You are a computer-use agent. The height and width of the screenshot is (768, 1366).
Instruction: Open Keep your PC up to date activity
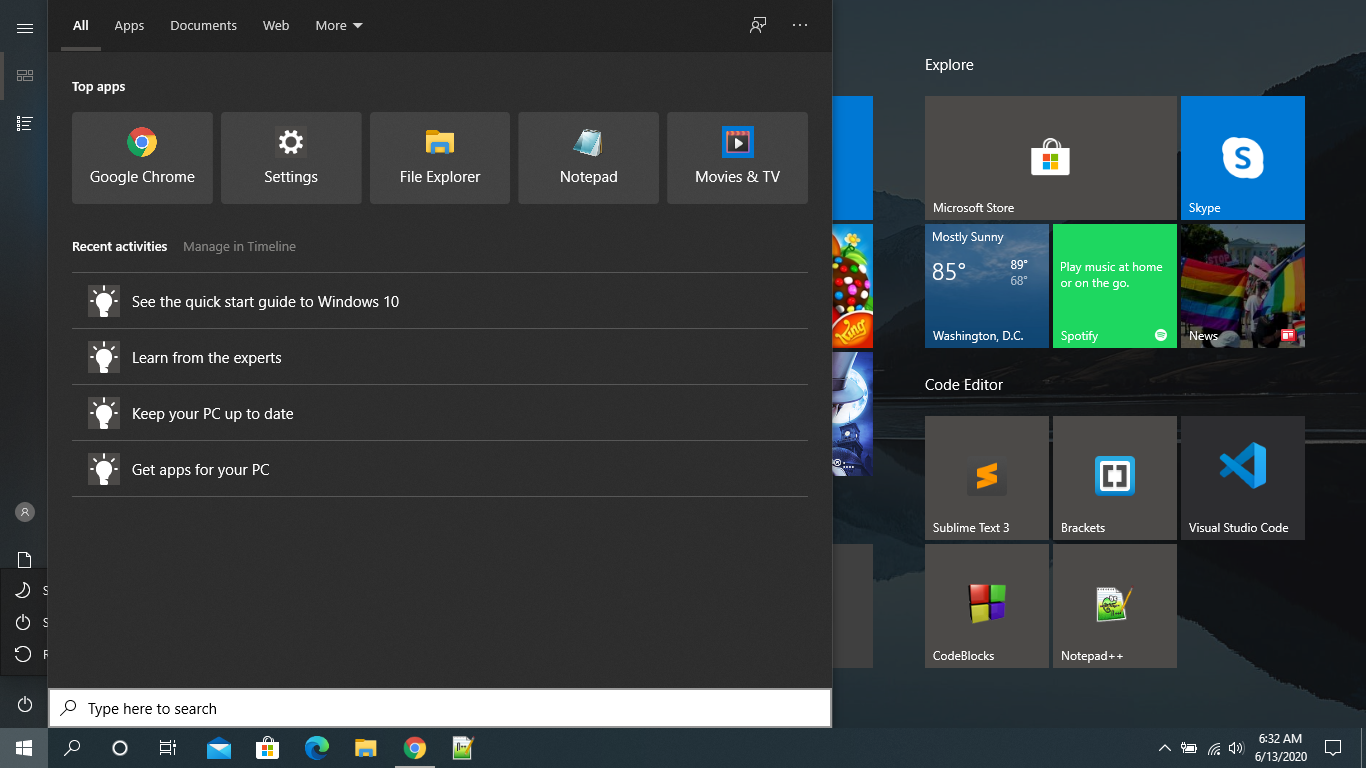(440, 413)
